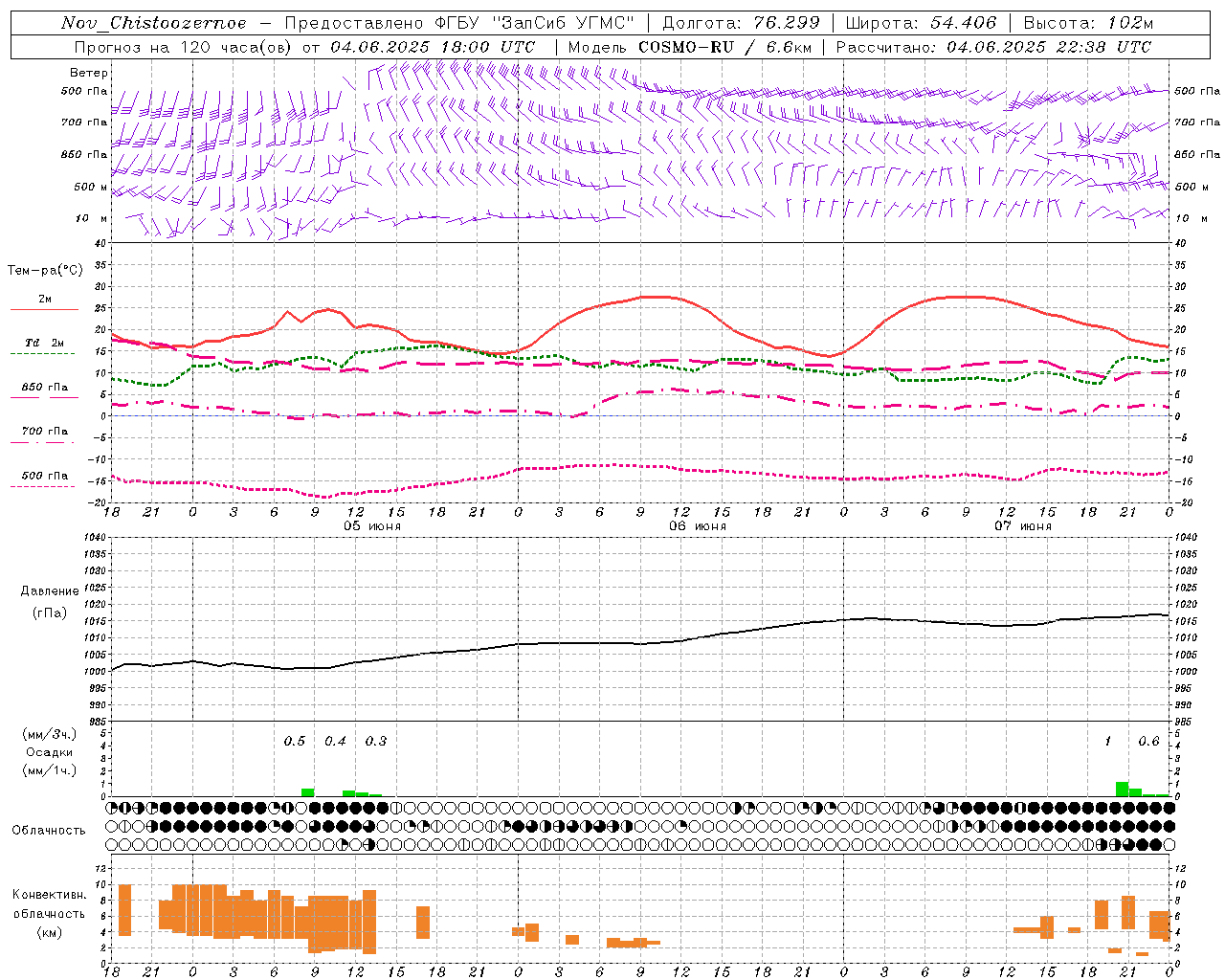
Task: Click the 'Конвективн.' convective cloud label
Action: pyautogui.click(x=49, y=895)
